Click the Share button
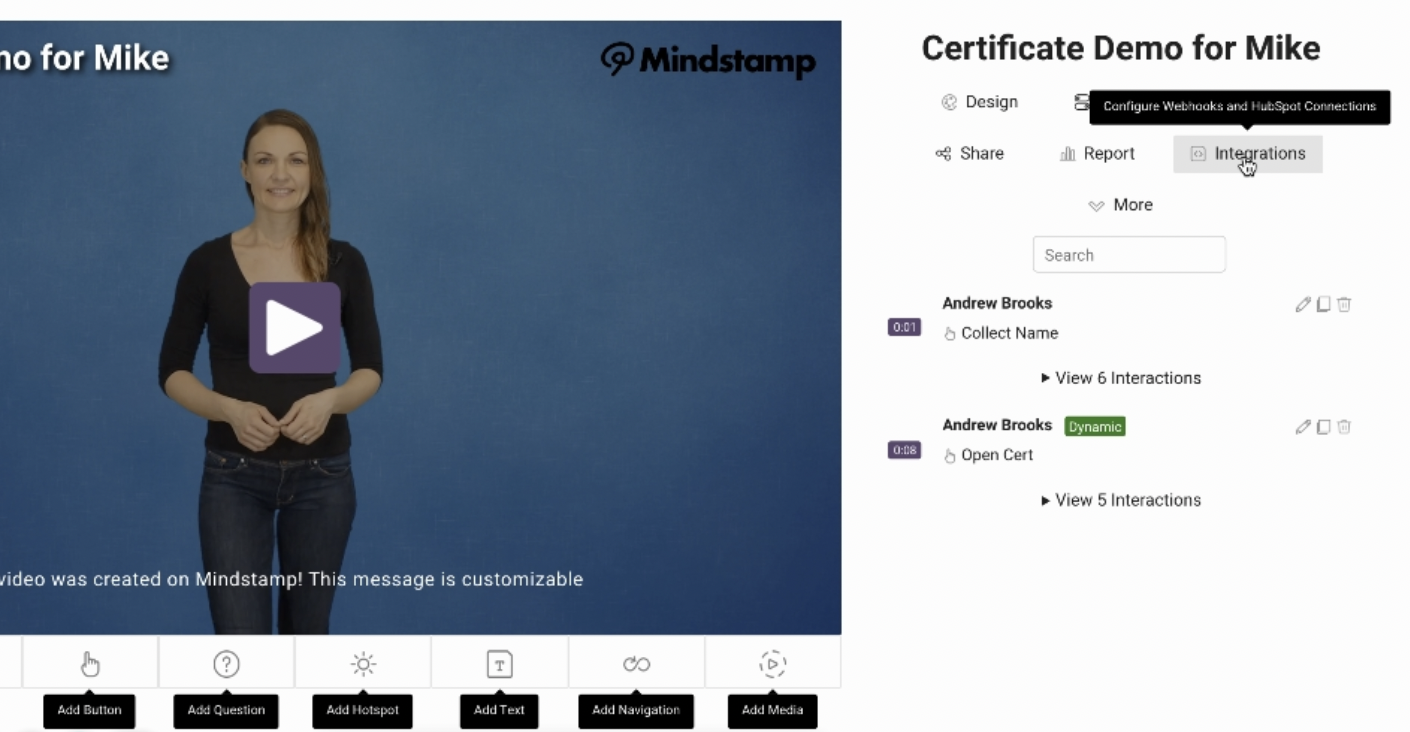Viewport: 1410px width, 732px height. pos(969,154)
